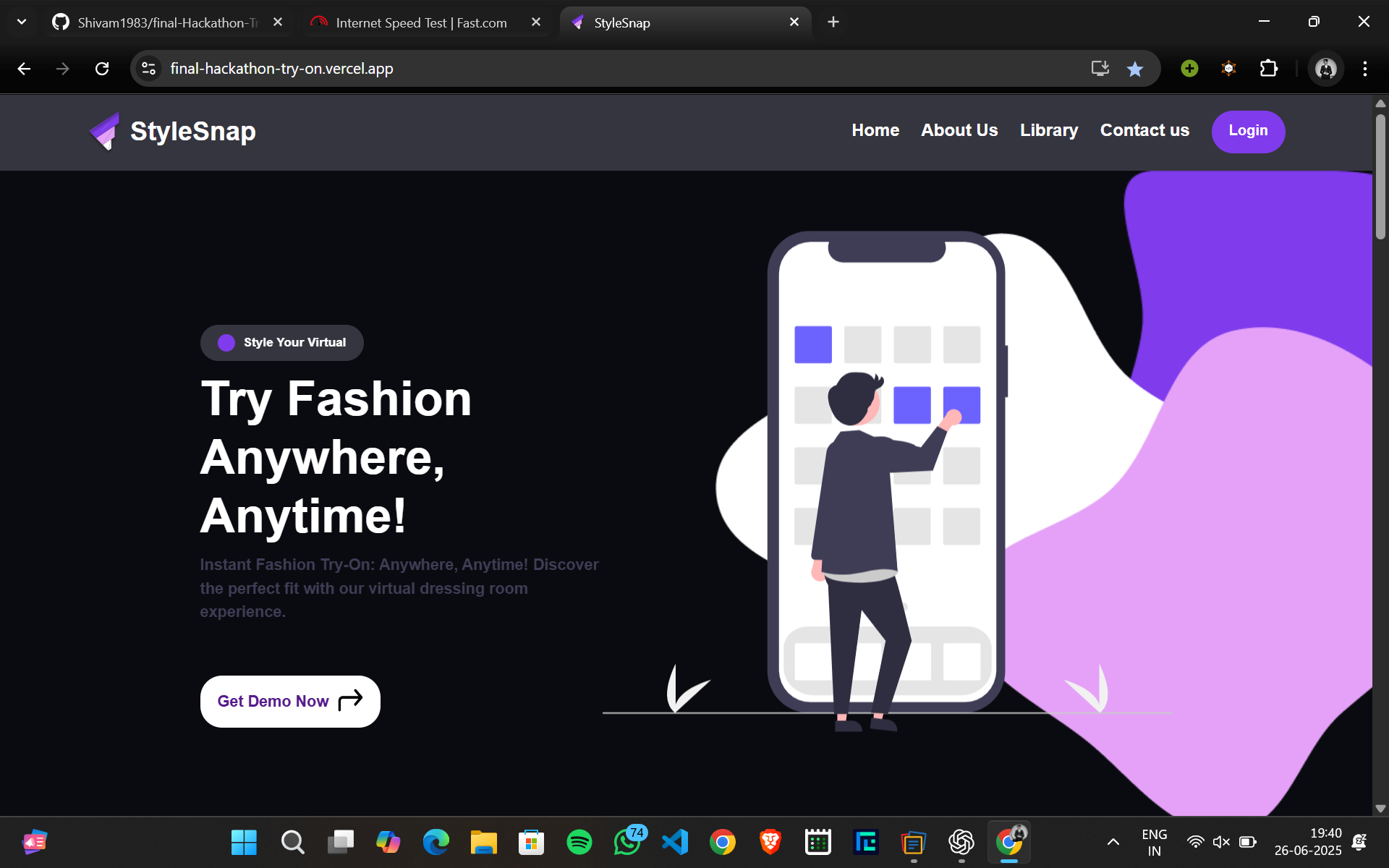The width and height of the screenshot is (1389, 868).
Task: Open the orange bug extension icon
Action: click(x=1228, y=69)
